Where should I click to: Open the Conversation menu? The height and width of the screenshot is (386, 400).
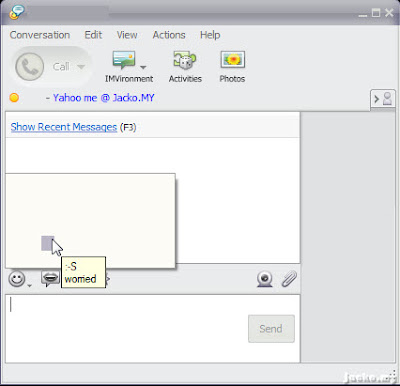(x=40, y=35)
